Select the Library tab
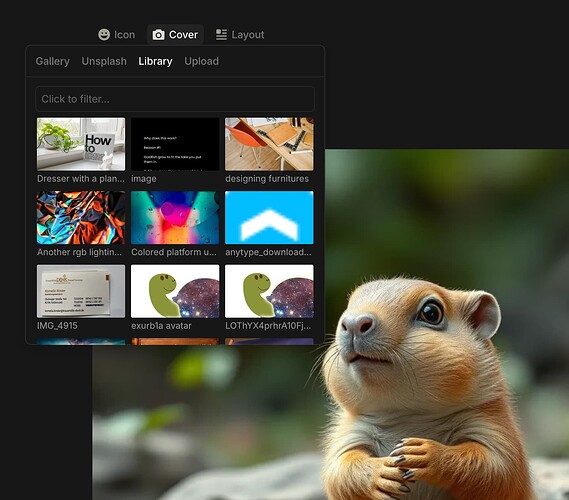 [x=155, y=61]
